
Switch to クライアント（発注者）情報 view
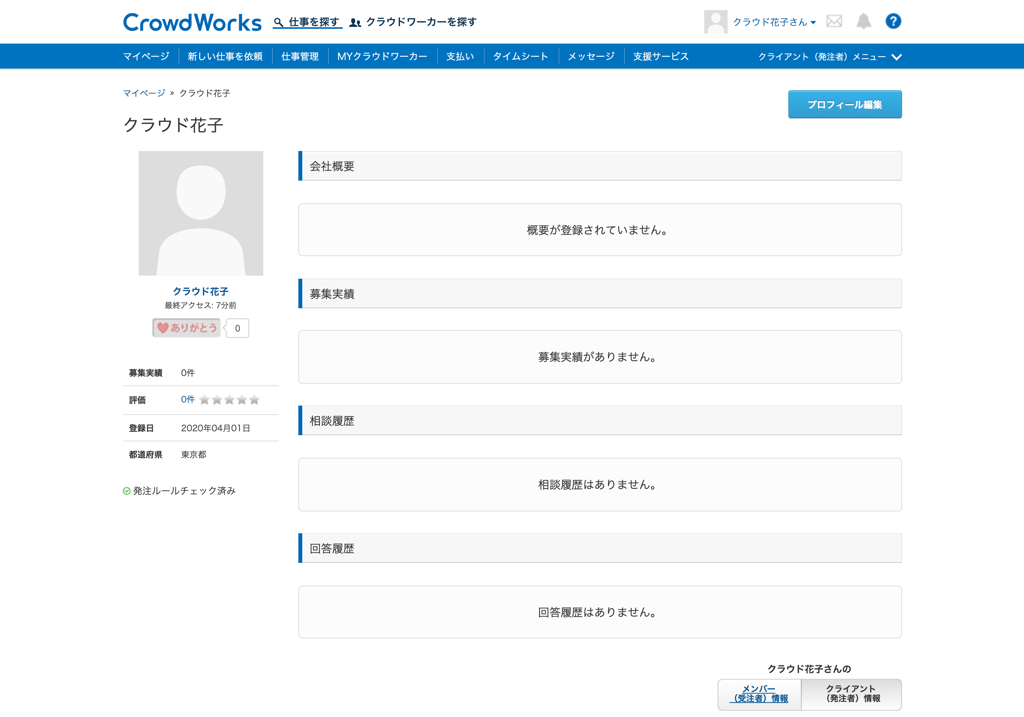click(851, 694)
